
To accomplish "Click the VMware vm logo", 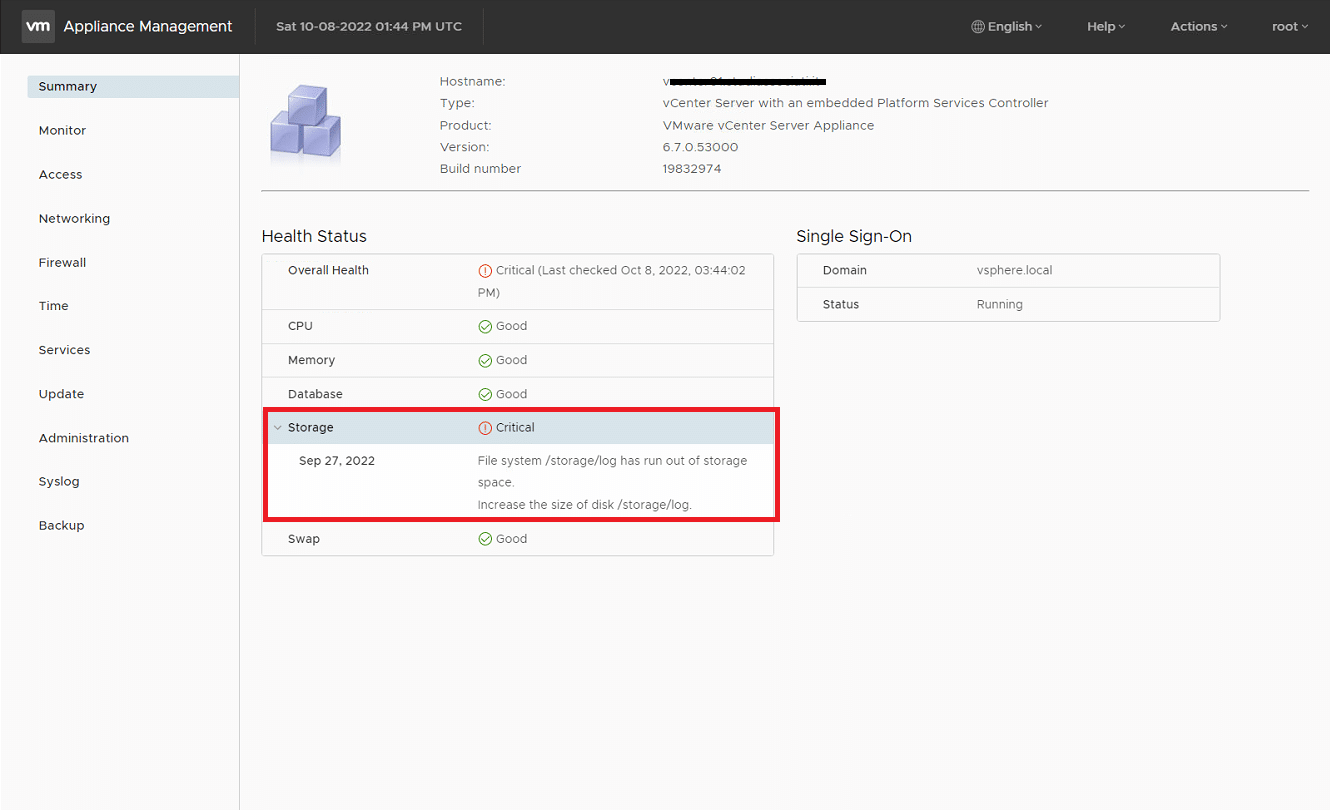I will pyautogui.click(x=38, y=26).
